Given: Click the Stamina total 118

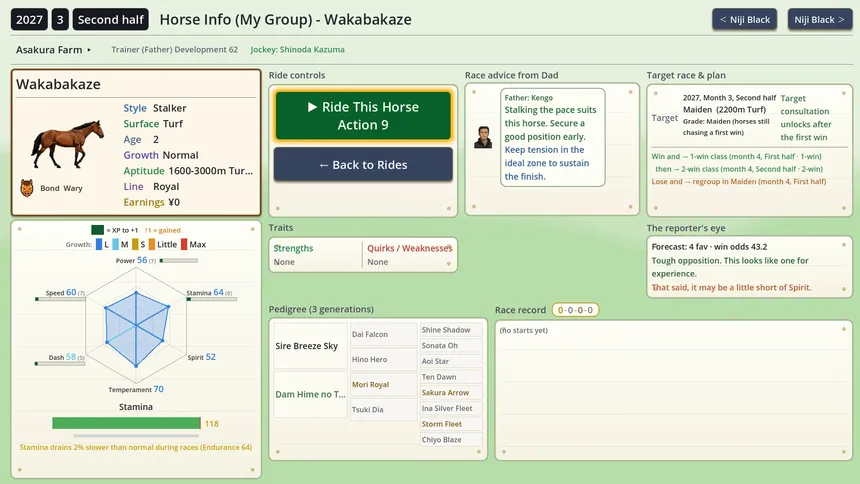Looking at the screenshot, I should [x=212, y=424].
